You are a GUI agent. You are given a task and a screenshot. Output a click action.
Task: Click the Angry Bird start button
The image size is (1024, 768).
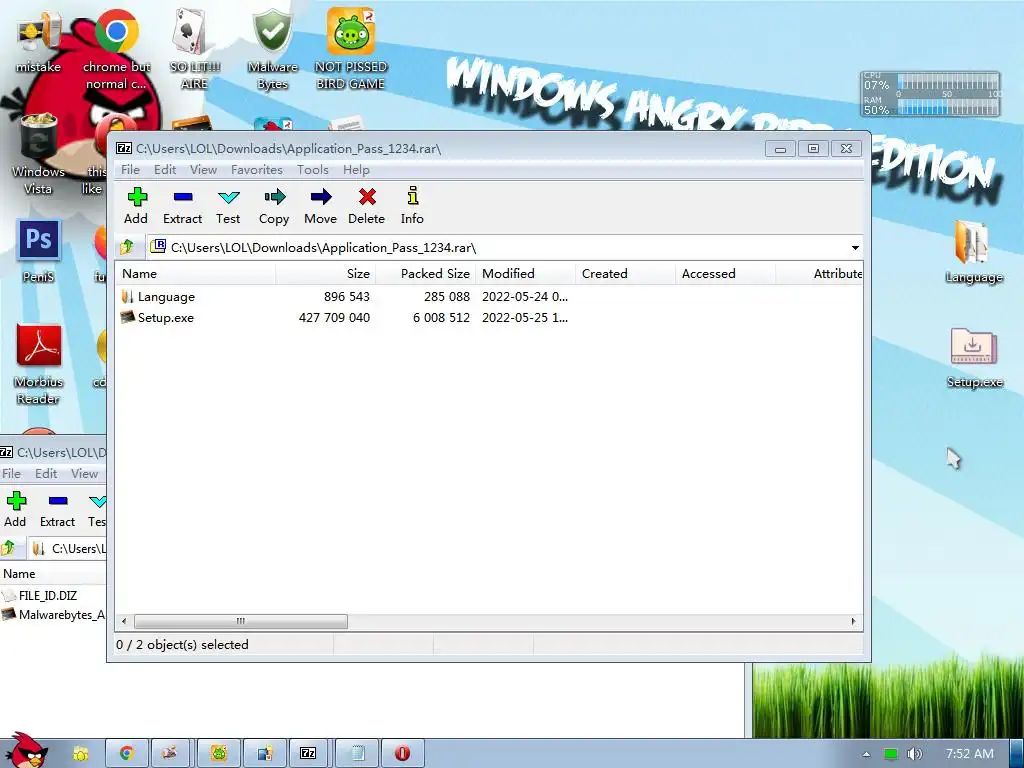pos(26,751)
